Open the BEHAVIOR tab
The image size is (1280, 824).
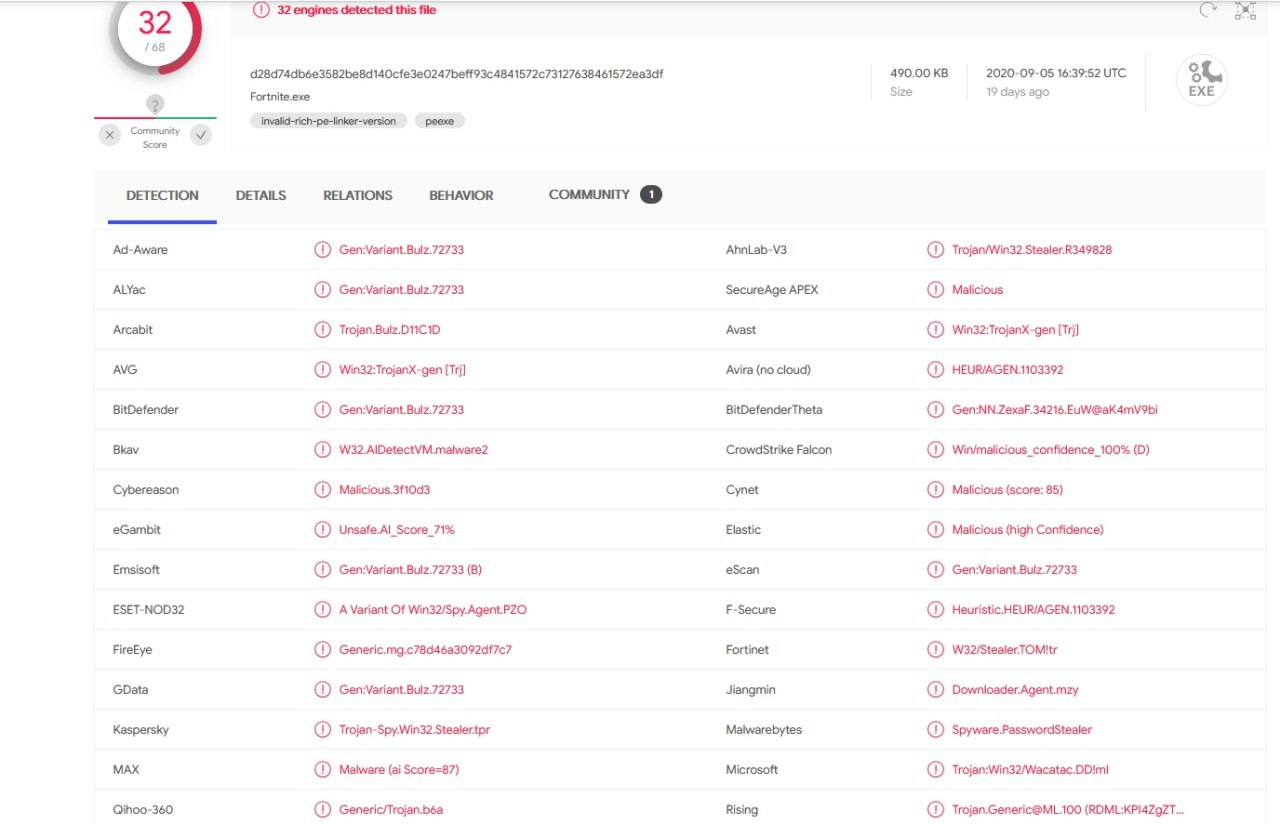click(461, 196)
